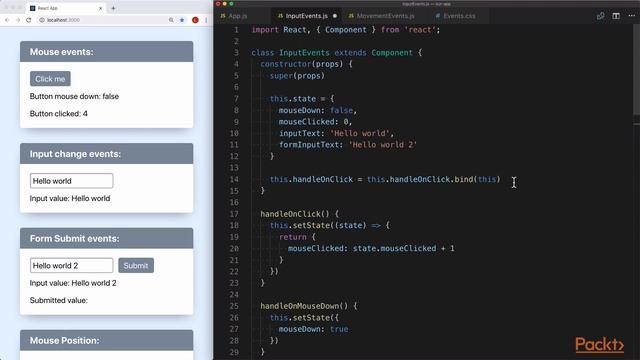Click 'mouseDown: true' on line 27

tap(313, 329)
